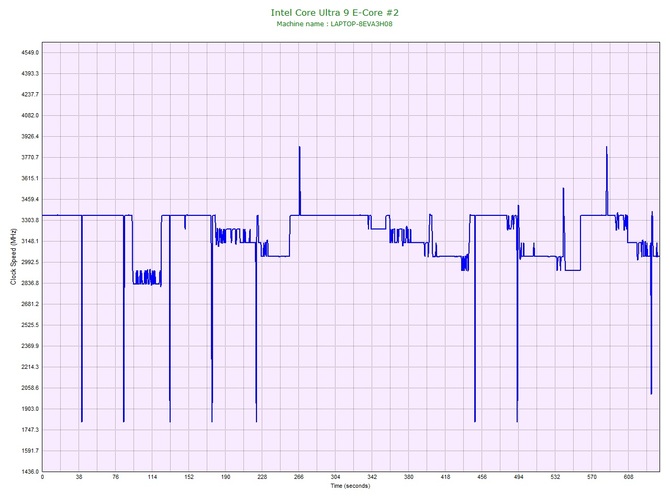Click the 570 tick on the time axis

pyautogui.click(x=592, y=477)
